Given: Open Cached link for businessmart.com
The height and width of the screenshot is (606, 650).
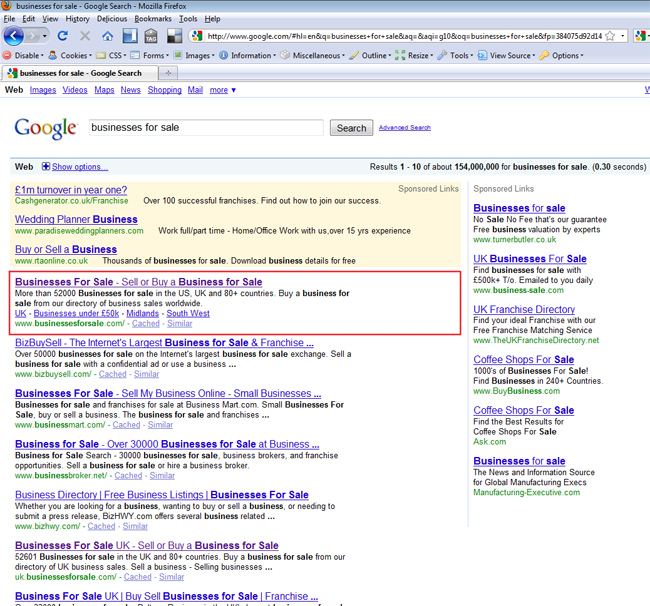Looking at the screenshot, I should (126, 425).
